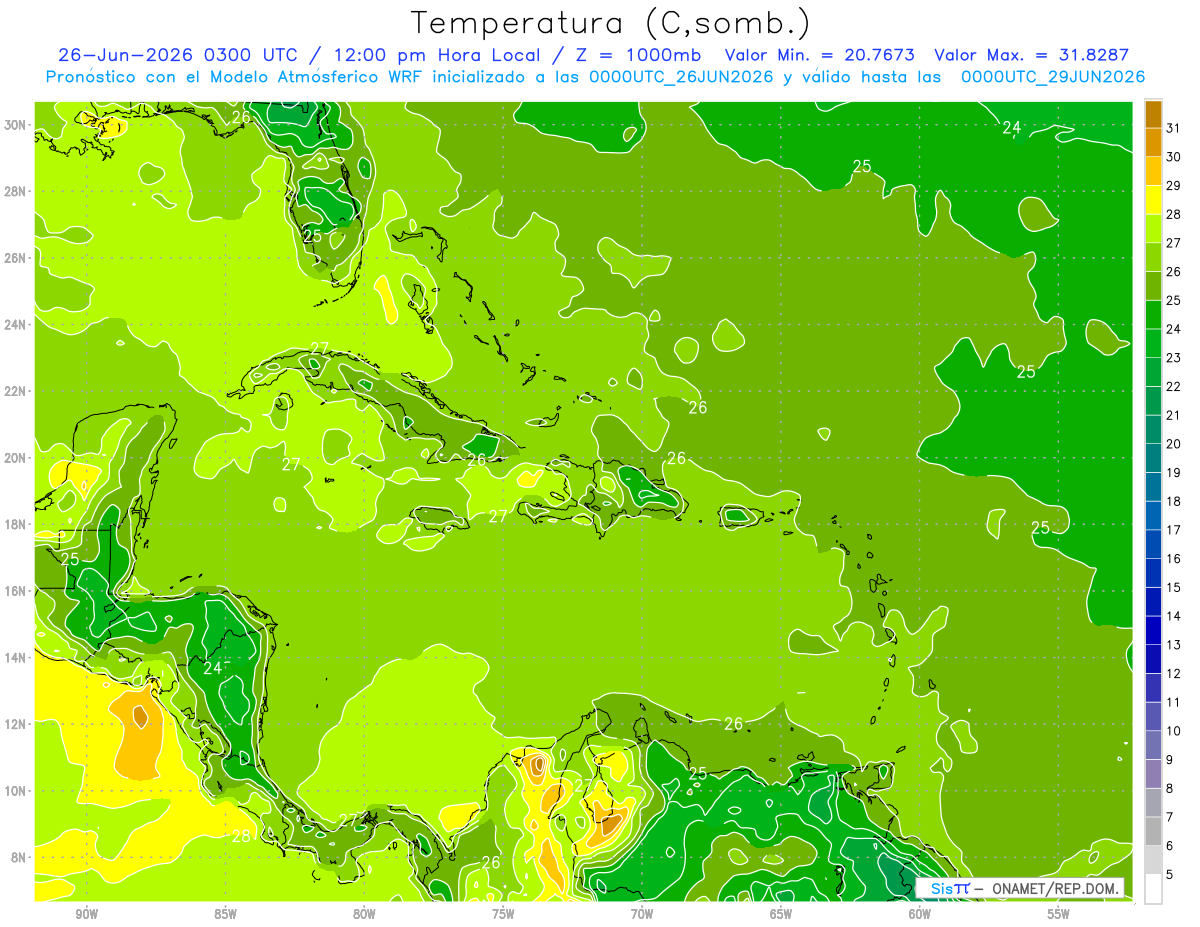Click the legend value label "5"

[1170, 875]
